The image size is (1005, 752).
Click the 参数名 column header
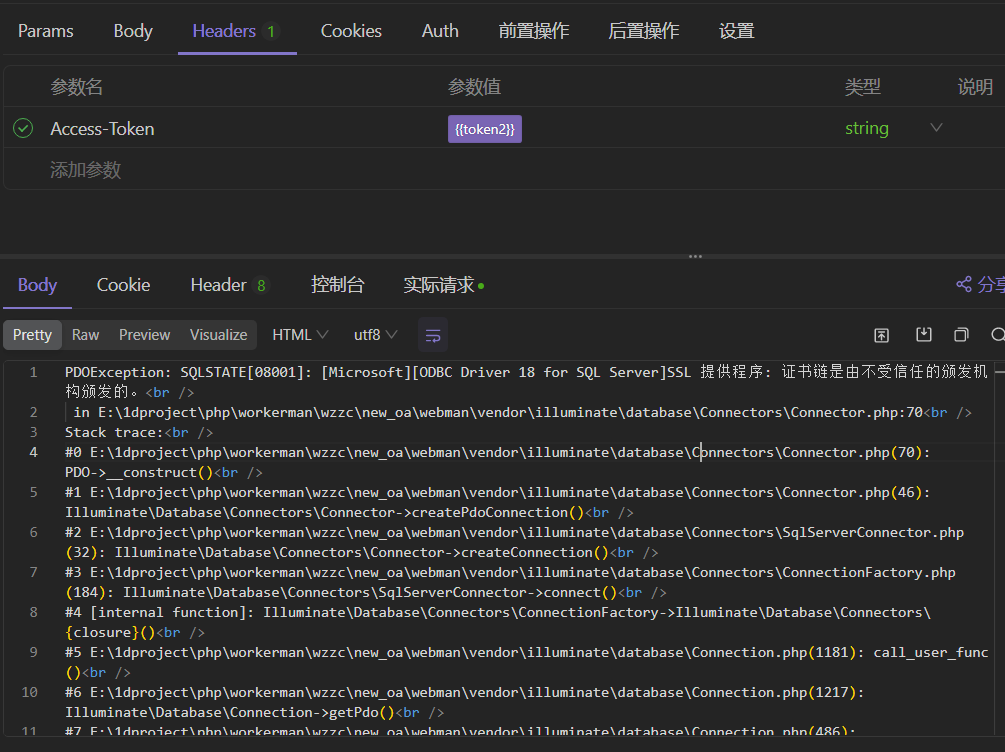[77, 87]
